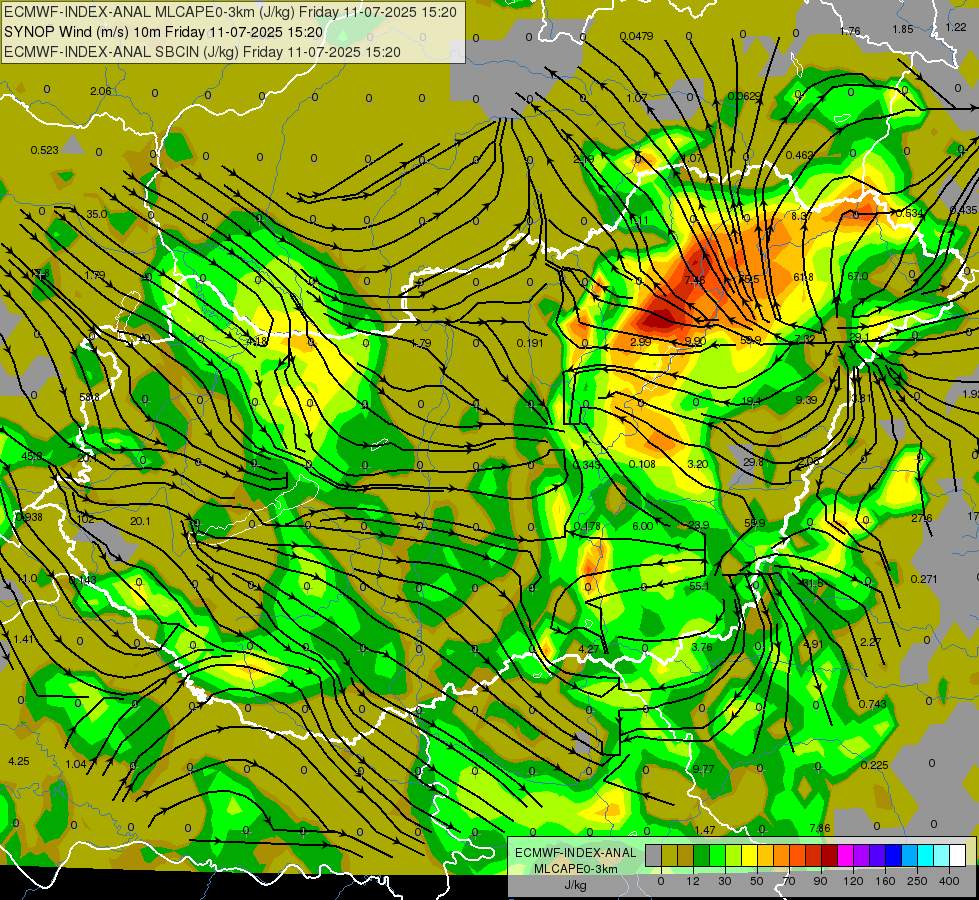Click the station value 58.8
This screenshot has height=900, width=979.
point(89,397)
